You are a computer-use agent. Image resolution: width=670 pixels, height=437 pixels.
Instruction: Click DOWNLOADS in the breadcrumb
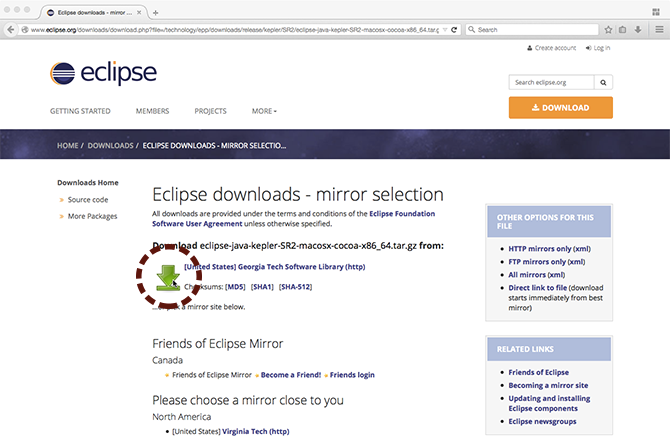(110, 146)
